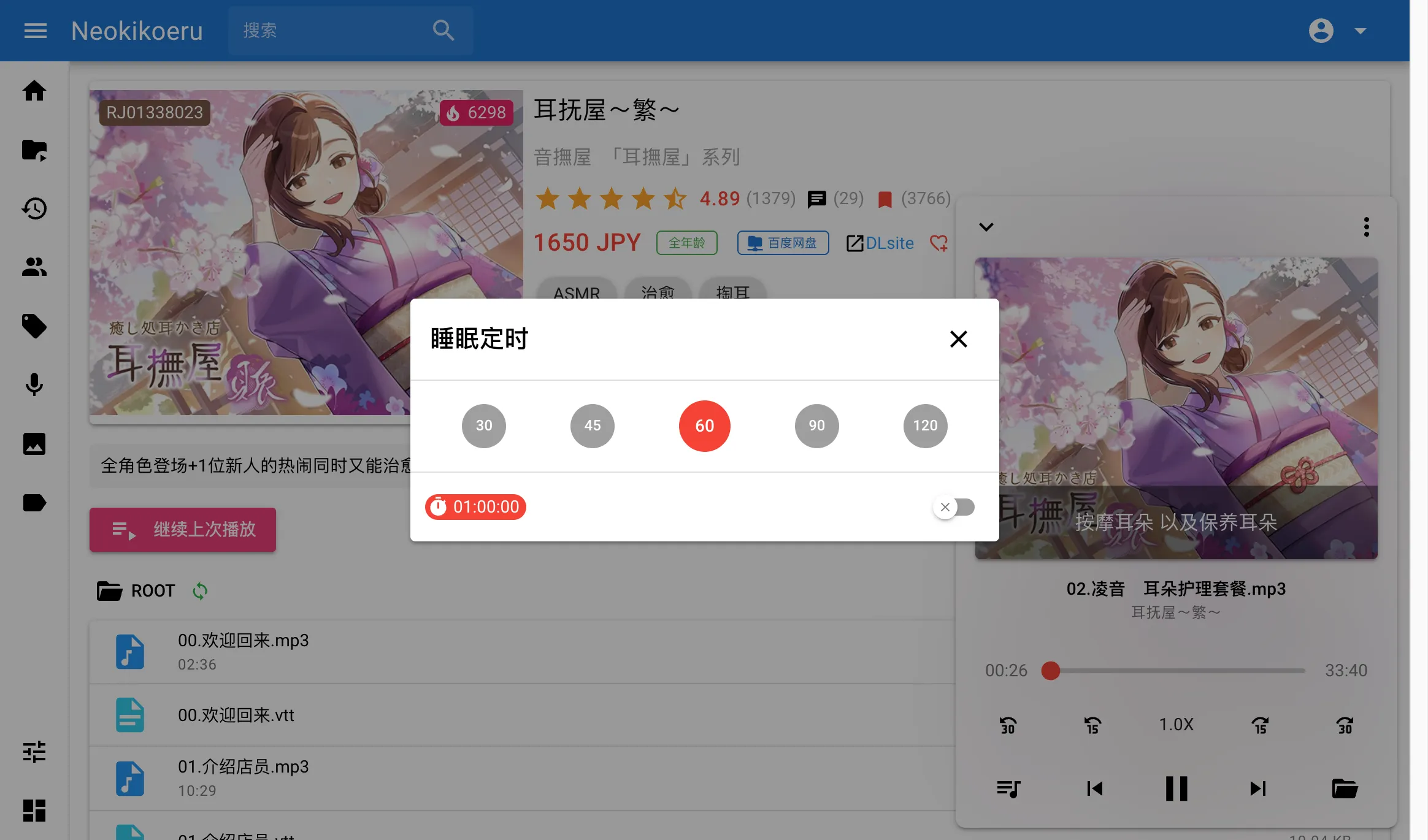This screenshot has height=840, width=1428.
Task: Open the hamburger navigation menu
Action: (x=36, y=31)
